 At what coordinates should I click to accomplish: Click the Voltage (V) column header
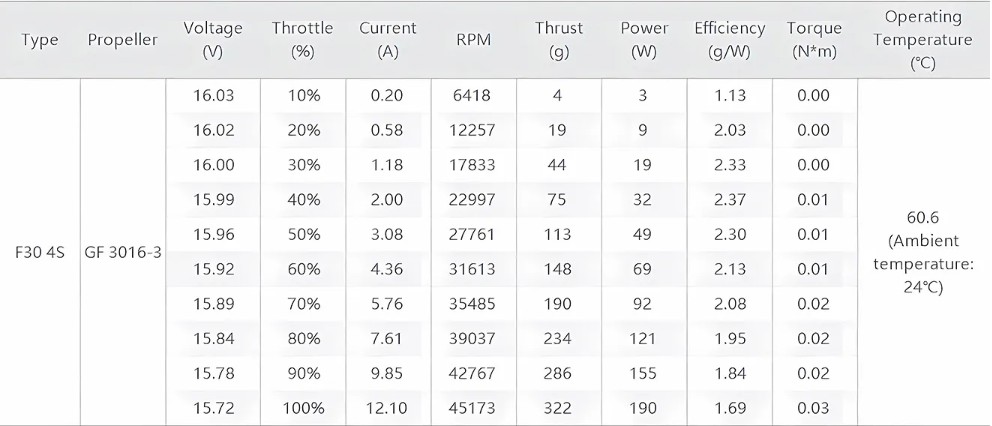(x=213, y=40)
